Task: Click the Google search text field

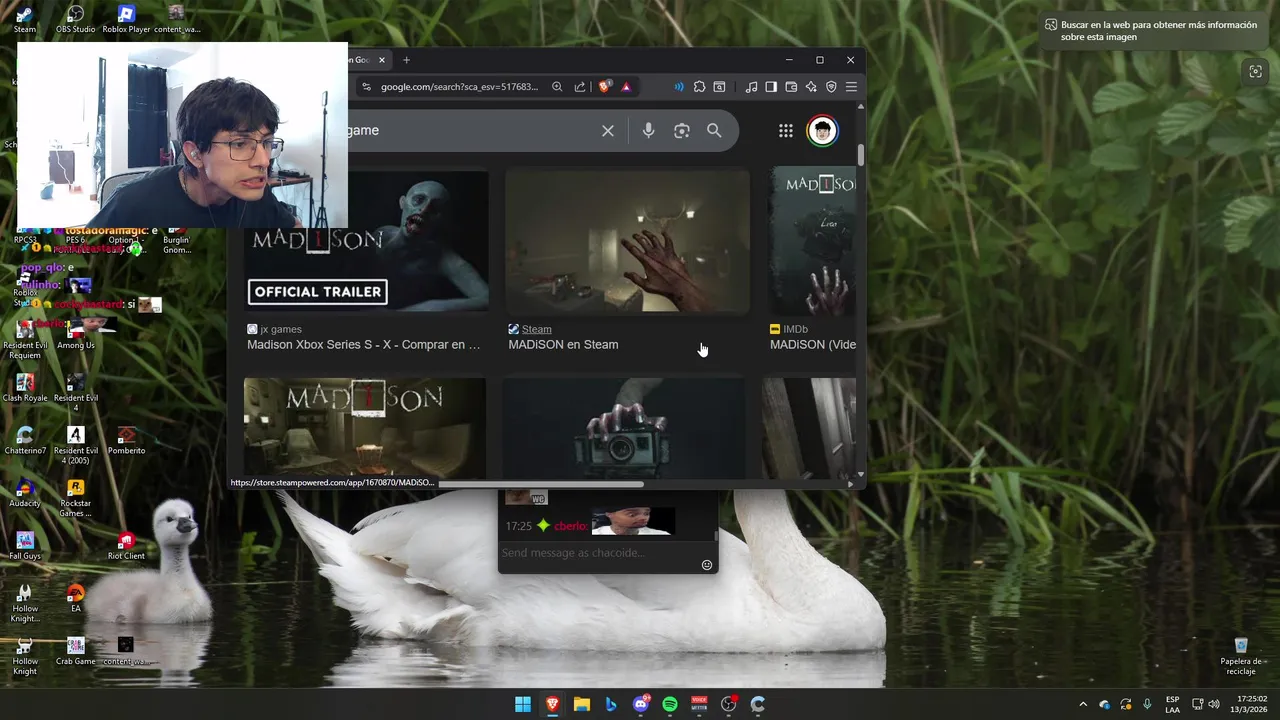Action: [x=470, y=131]
